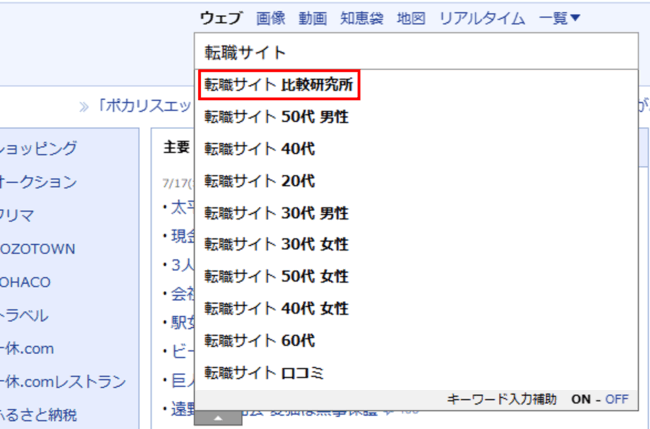Choose suggestion 転職サイト 50代 男性

tap(276, 117)
